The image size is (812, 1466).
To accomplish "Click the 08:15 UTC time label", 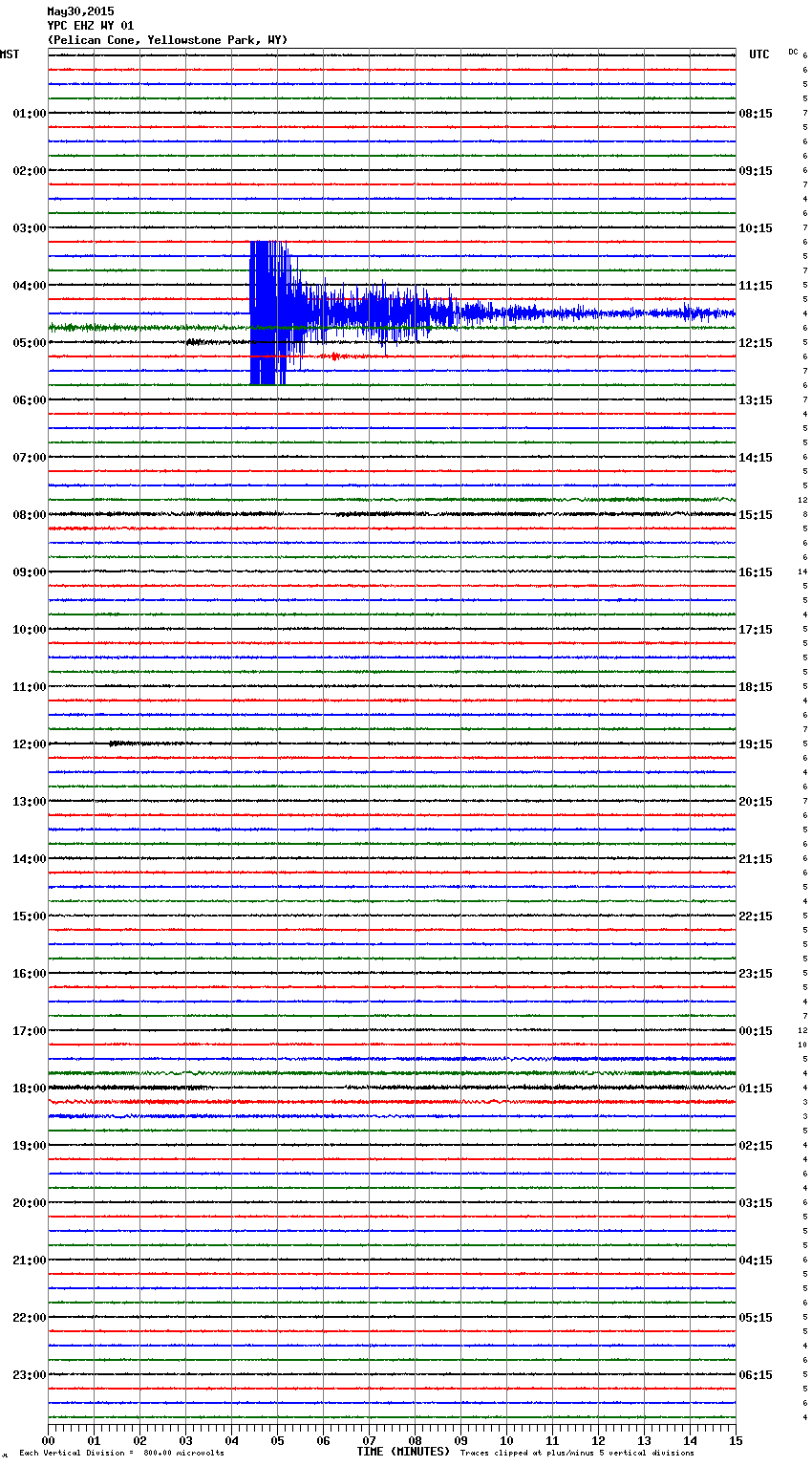I will pyautogui.click(x=756, y=114).
